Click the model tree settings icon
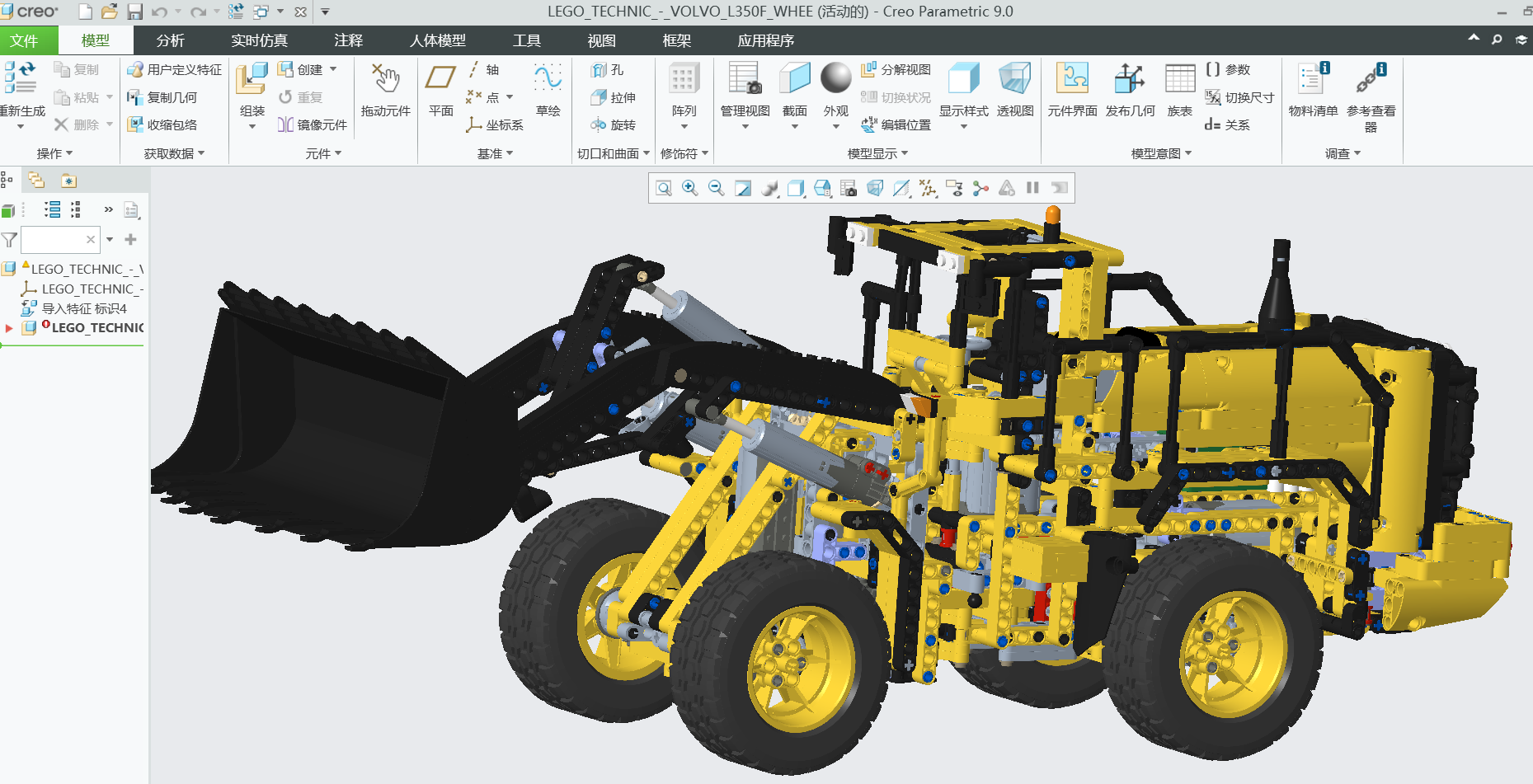The width and height of the screenshot is (1533, 784). pos(132,210)
